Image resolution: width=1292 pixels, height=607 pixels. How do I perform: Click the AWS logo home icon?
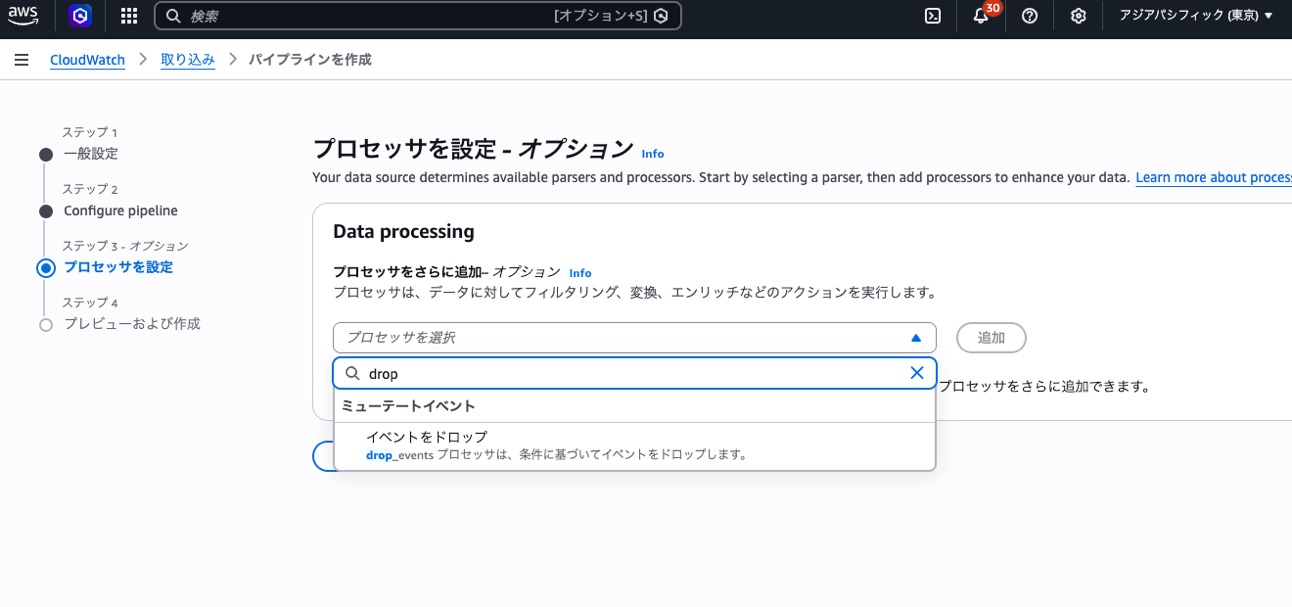pos(24,16)
